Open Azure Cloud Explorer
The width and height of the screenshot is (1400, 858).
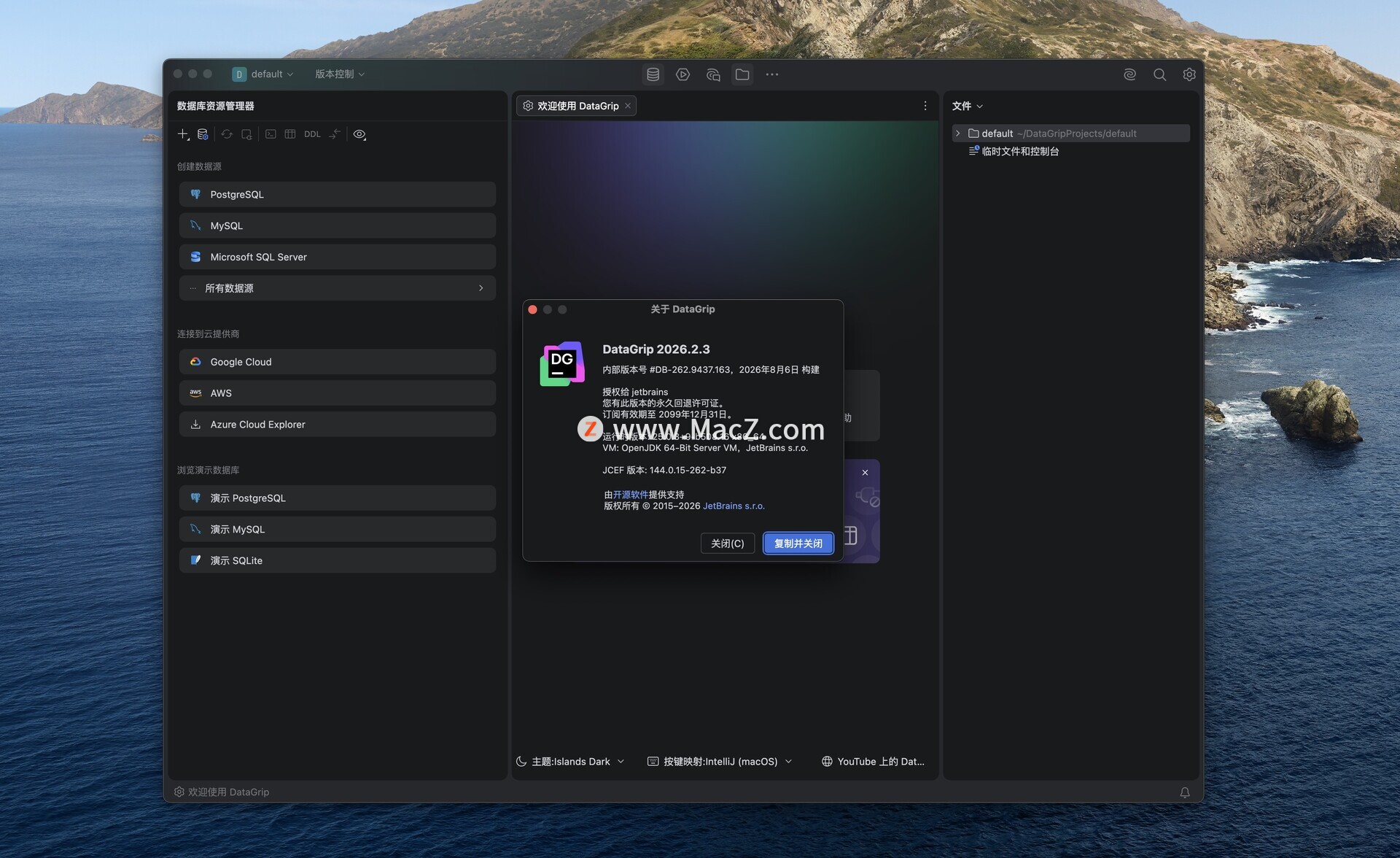tap(338, 425)
